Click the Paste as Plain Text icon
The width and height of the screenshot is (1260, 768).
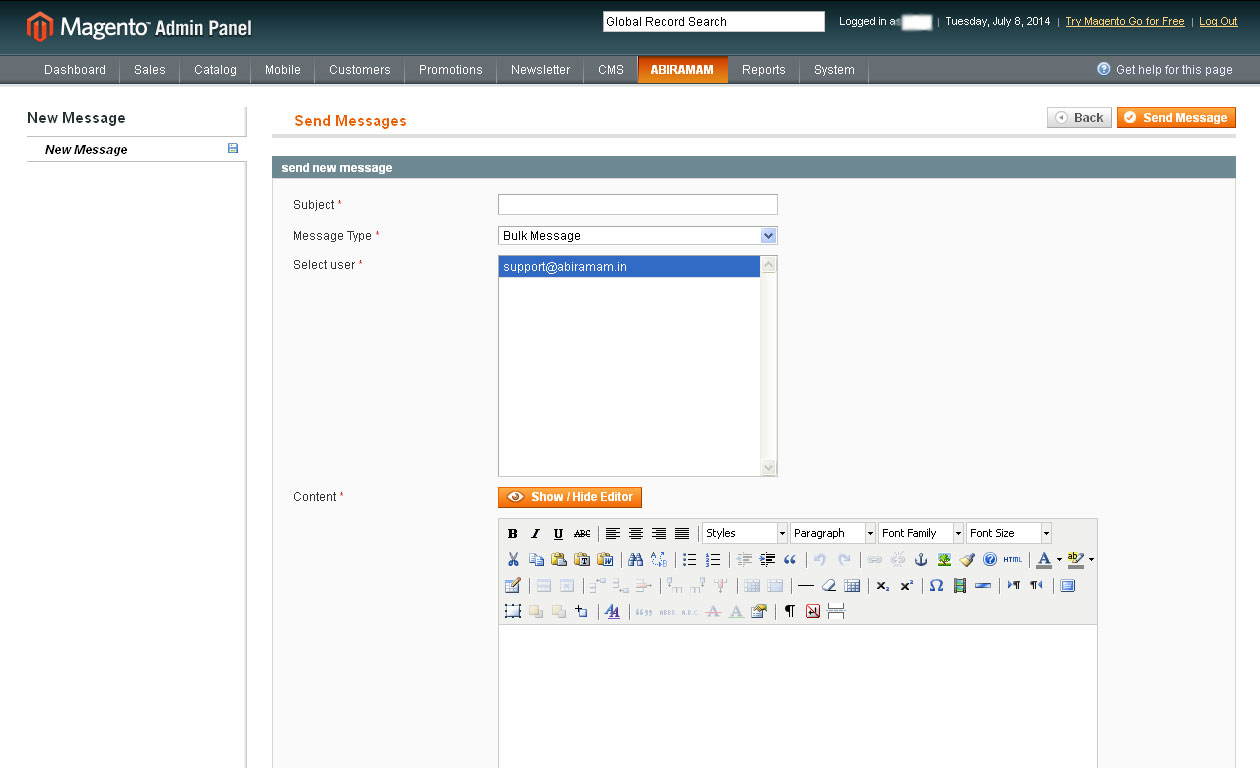(x=582, y=560)
